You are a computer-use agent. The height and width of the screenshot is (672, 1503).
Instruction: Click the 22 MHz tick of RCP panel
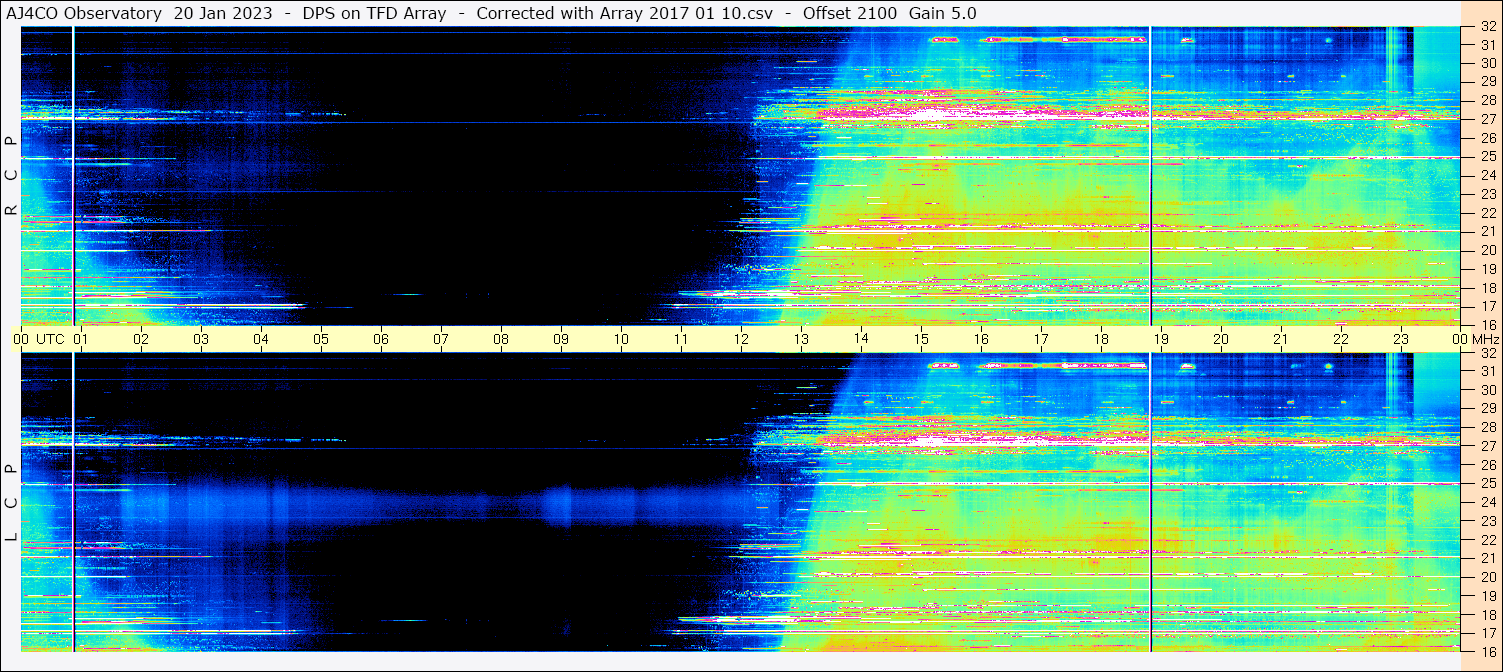pyautogui.click(x=1487, y=213)
